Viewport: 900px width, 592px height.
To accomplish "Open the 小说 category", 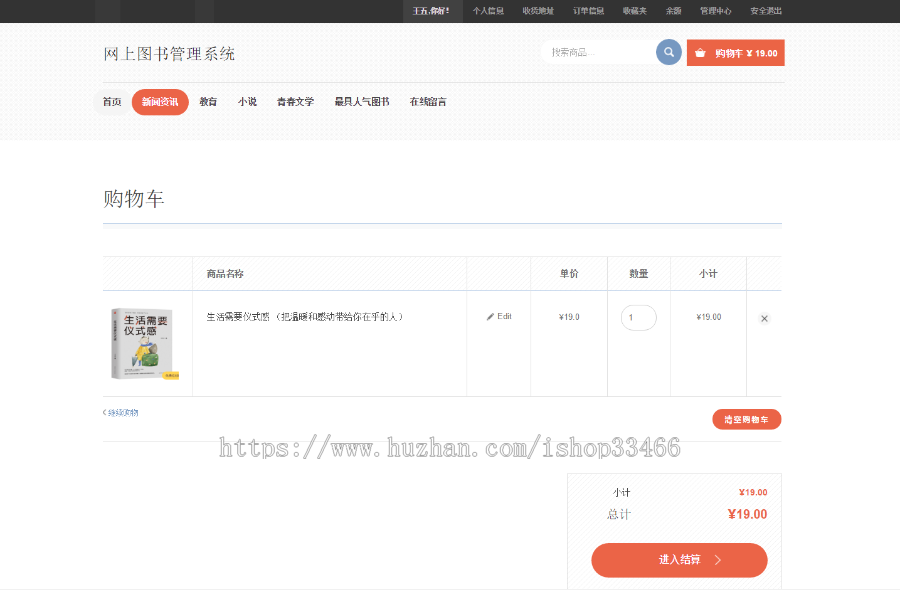I will coord(247,102).
